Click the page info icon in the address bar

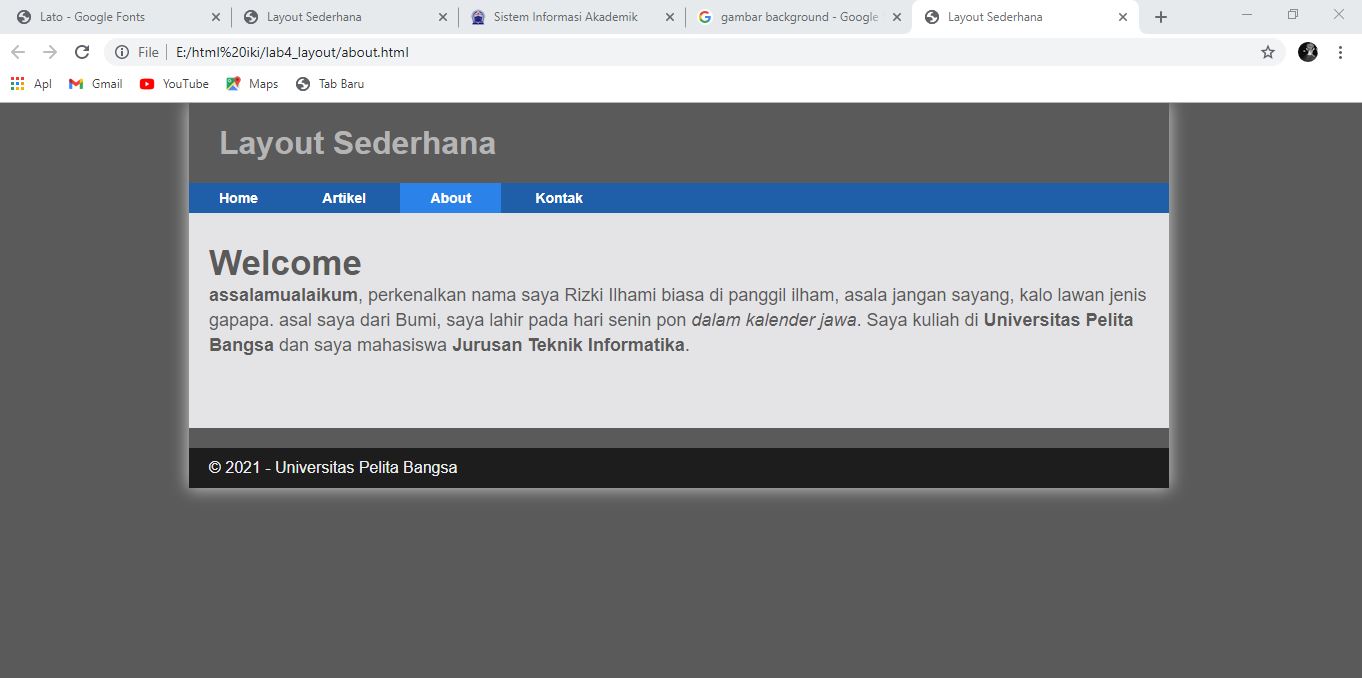click(120, 52)
